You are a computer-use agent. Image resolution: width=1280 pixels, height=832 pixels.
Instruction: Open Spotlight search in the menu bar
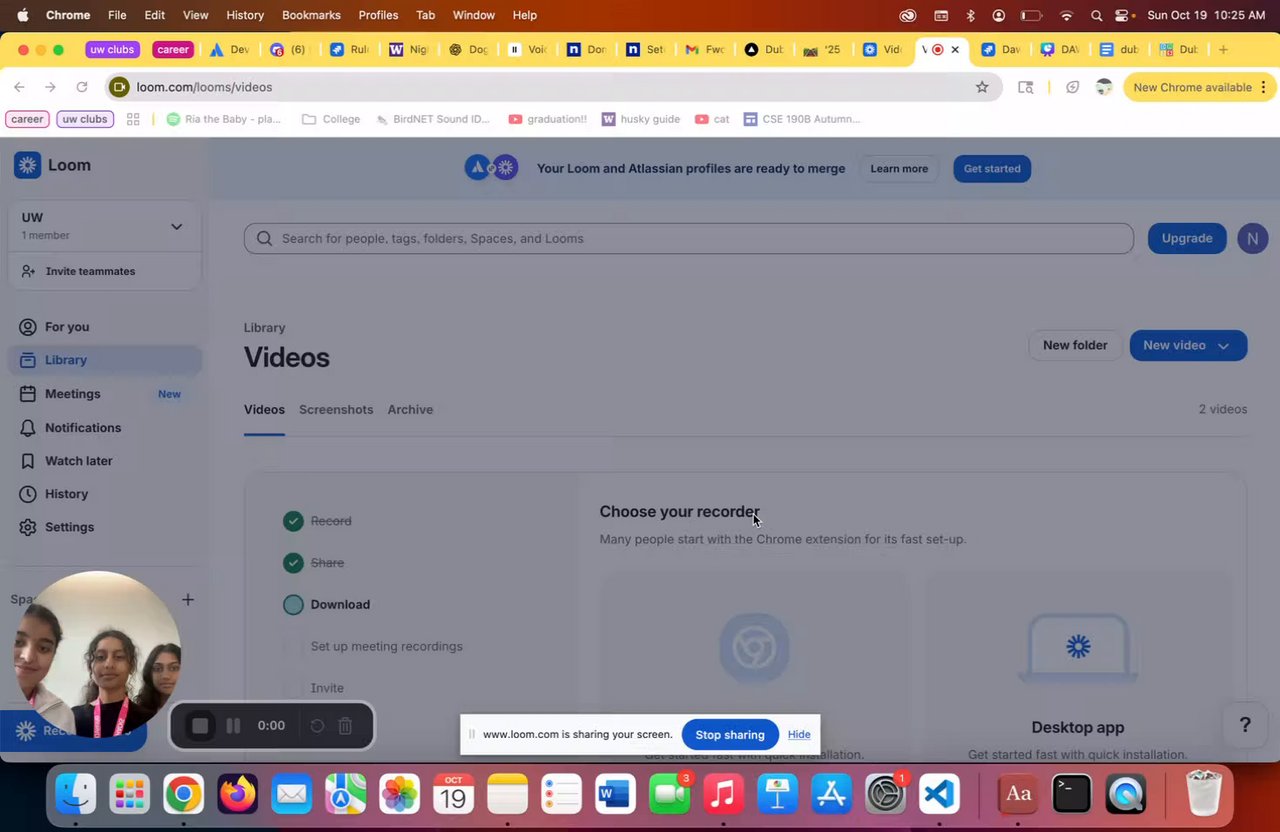(x=1097, y=15)
